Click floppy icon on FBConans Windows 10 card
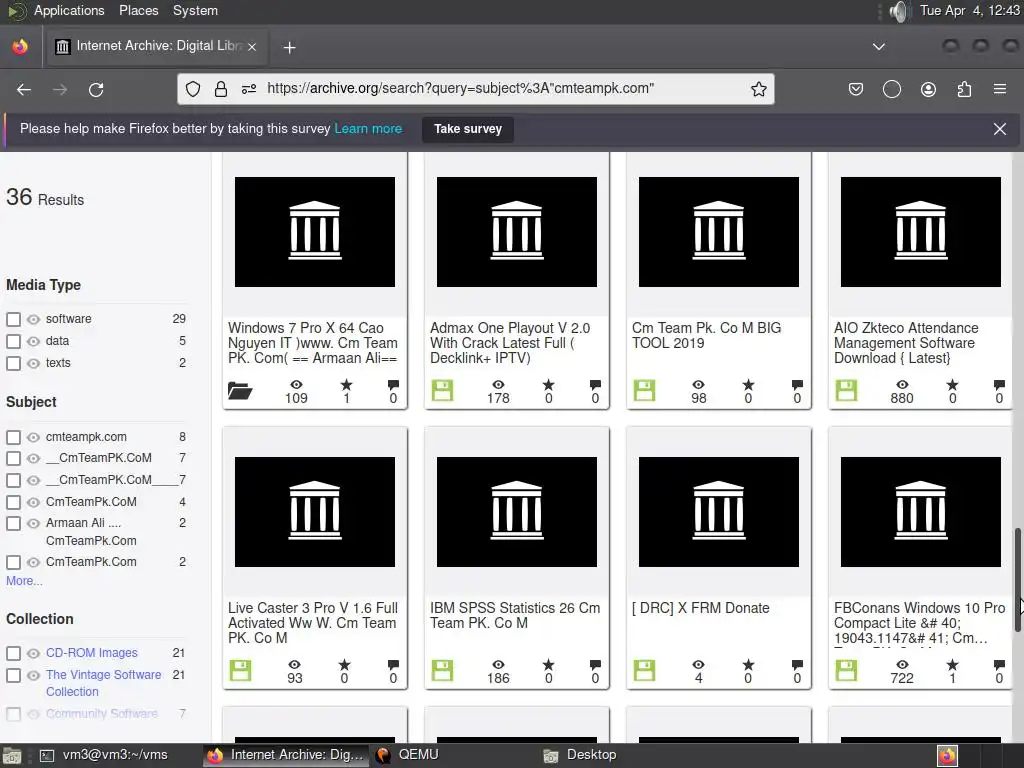This screenshot has height=768, width=1024. tap(846, 670)
